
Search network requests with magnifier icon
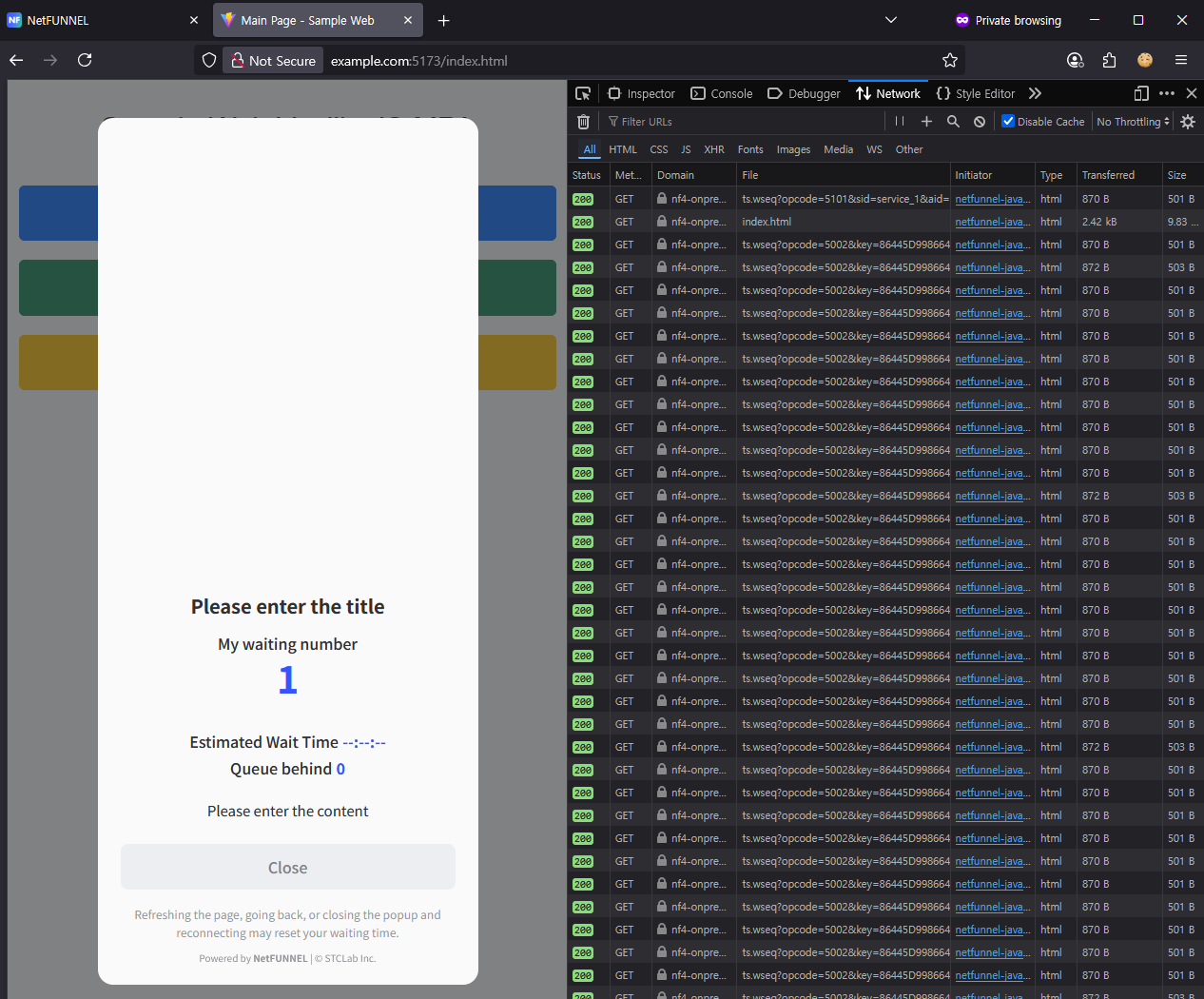[953, 122]
